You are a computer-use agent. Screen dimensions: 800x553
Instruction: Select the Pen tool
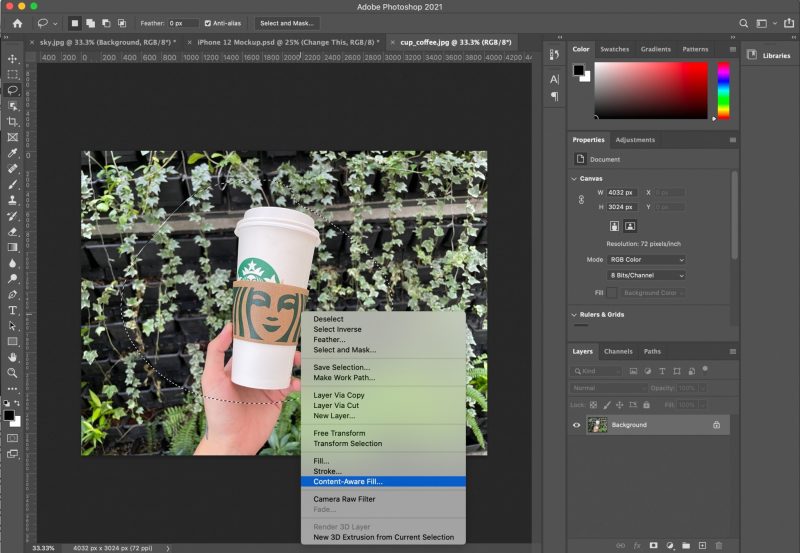pyautogui.click(x=12, y=294)
